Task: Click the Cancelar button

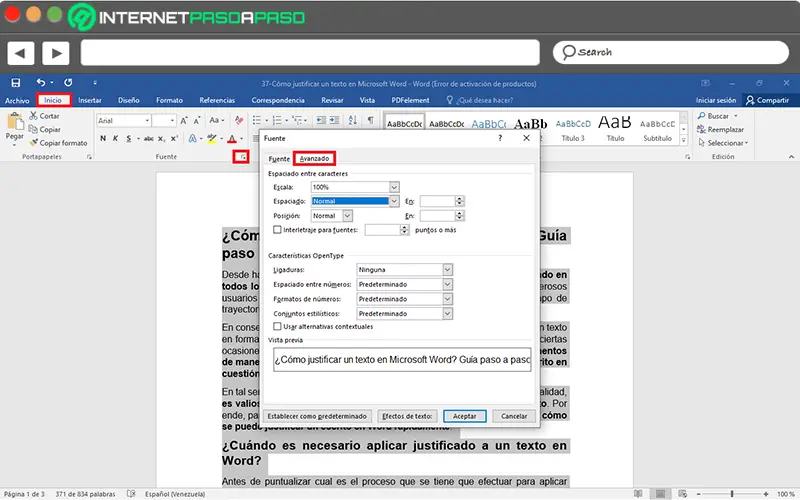Action: pyautogui.click(x=514, y=416)
